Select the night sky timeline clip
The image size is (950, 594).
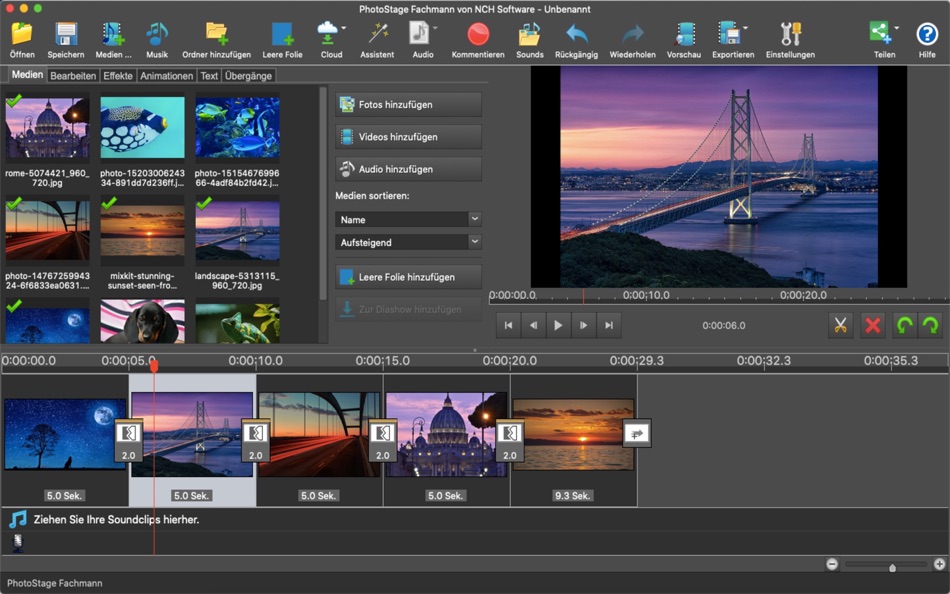[65, 440]
